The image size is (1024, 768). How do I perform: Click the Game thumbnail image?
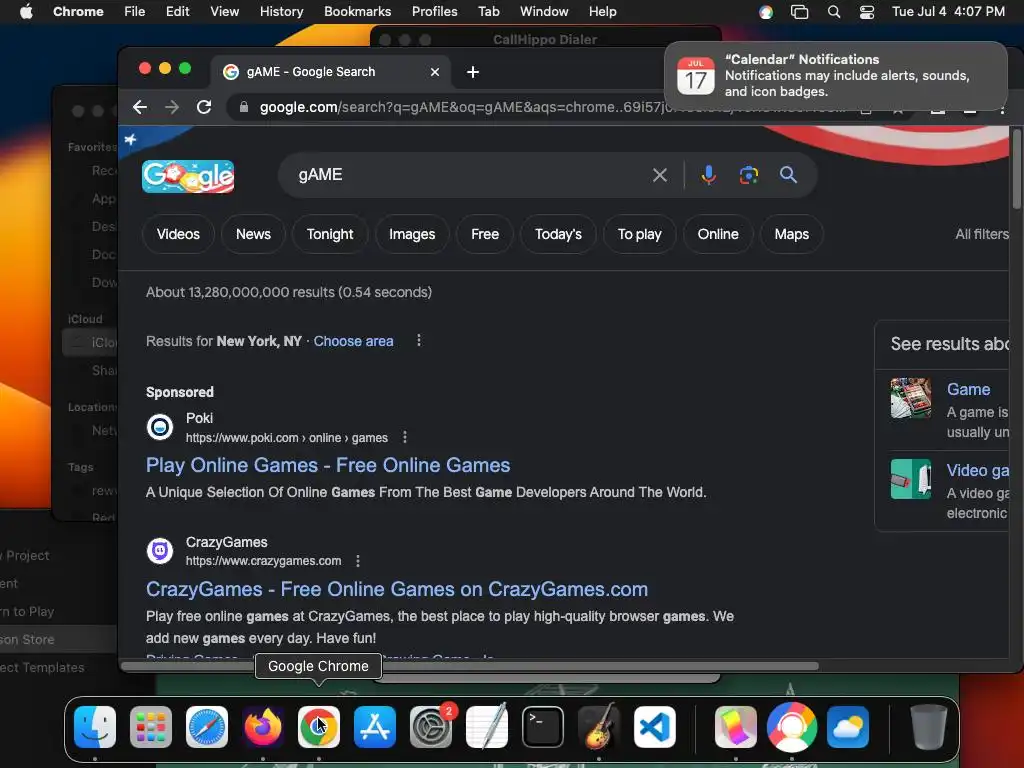coord(911,398)
